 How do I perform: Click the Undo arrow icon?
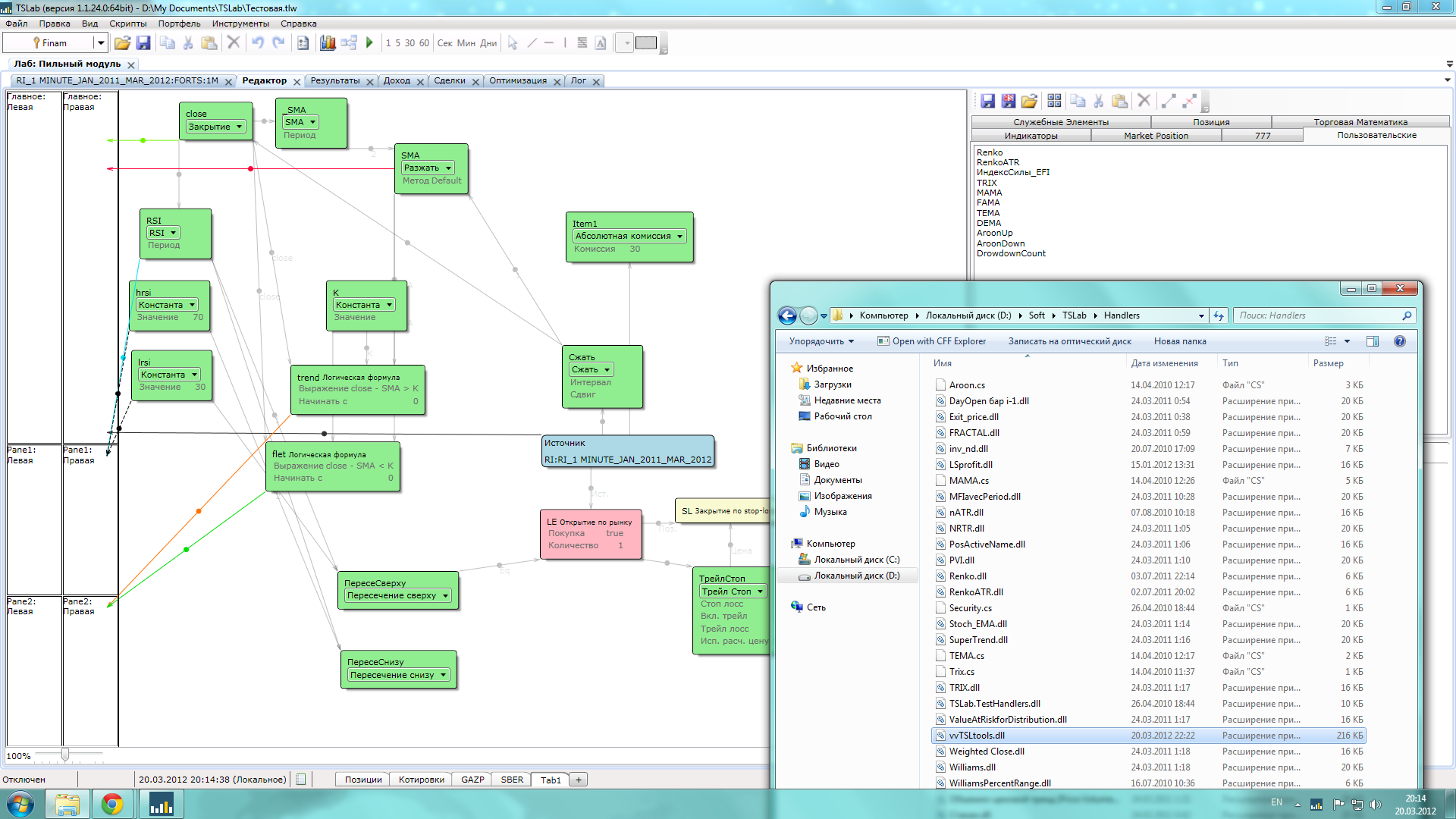click(x=258, y=43)
